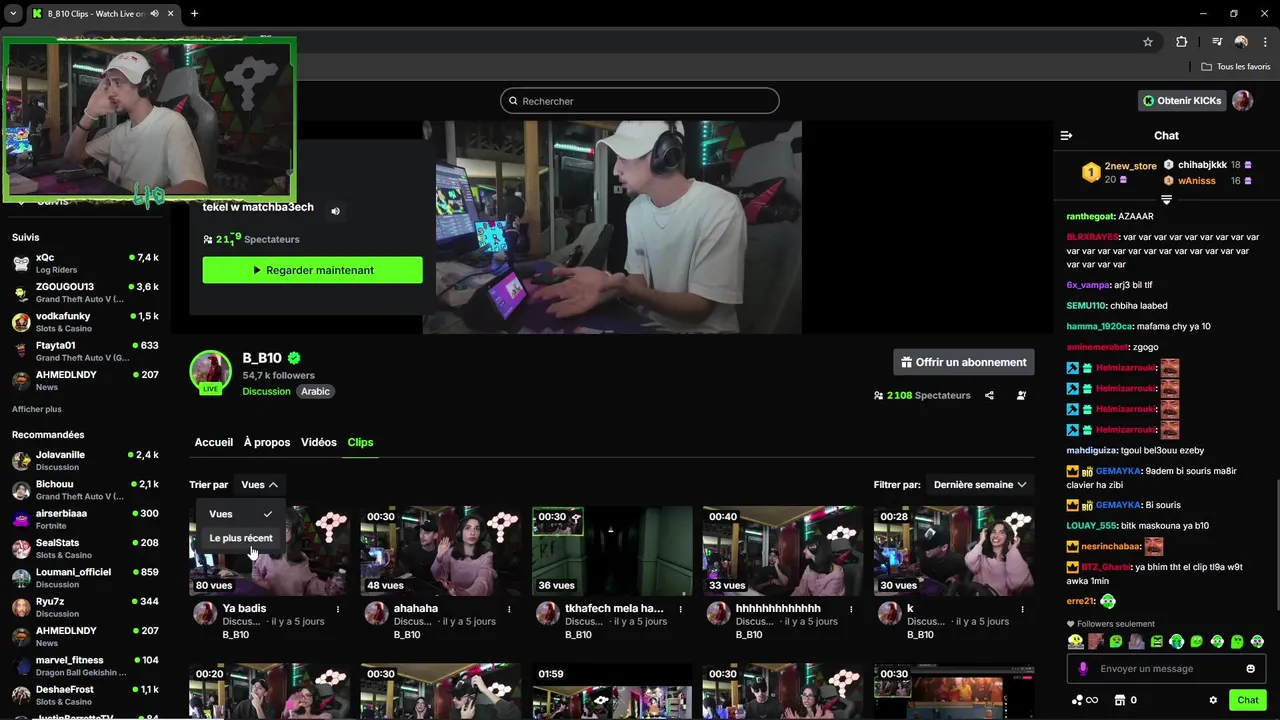Click Afficher plus in the sidebar

37,409
